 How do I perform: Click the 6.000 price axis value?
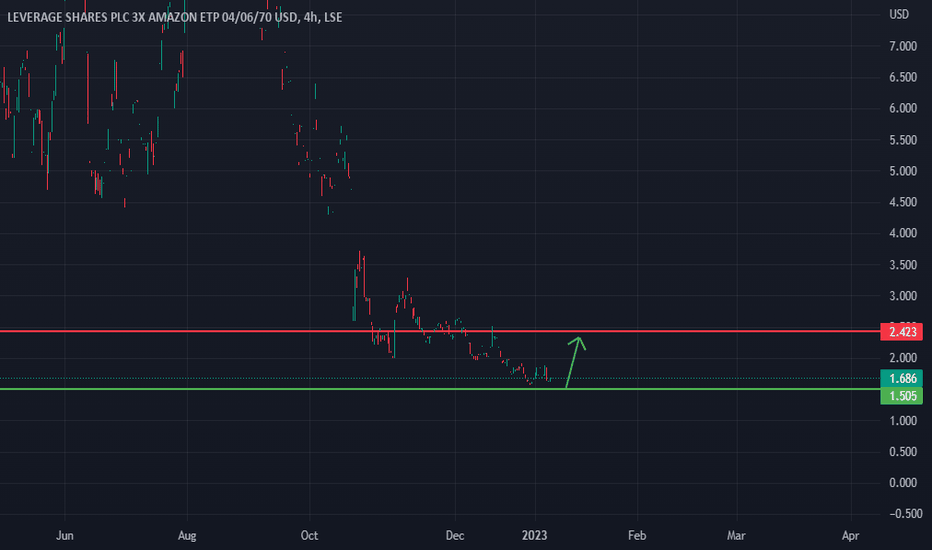click(903, 108)
